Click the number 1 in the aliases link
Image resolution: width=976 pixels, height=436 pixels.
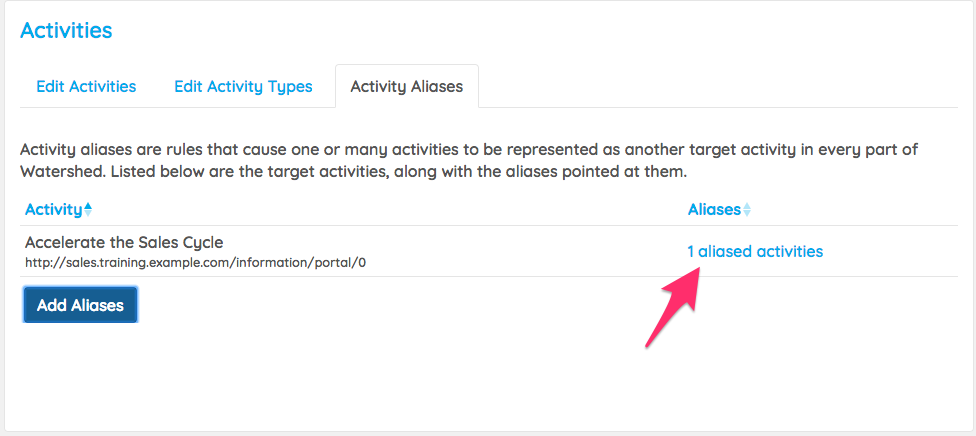(691, 251)
